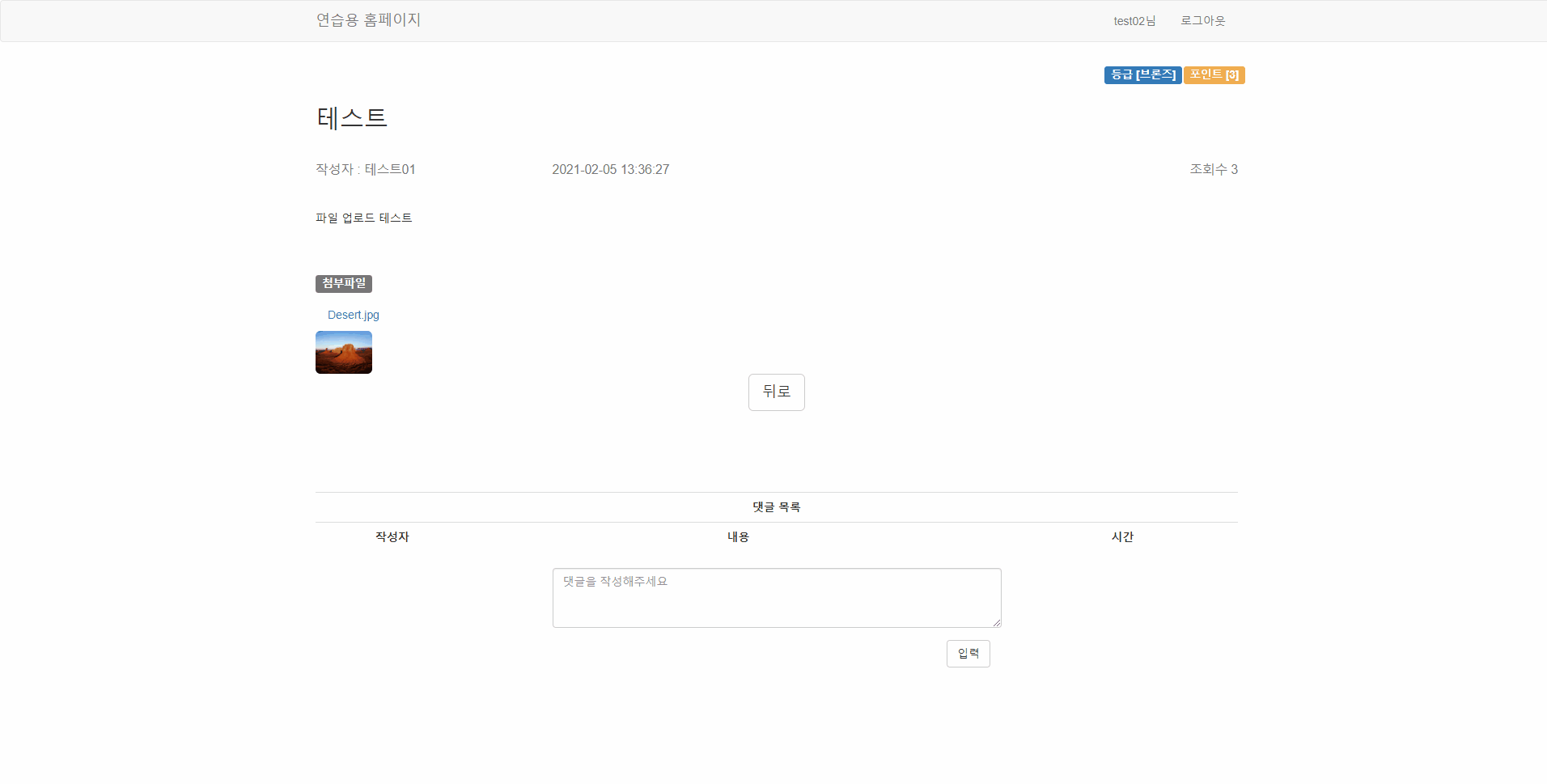Click the 입력 submit button
The image size is (1547, 784).
968,654
